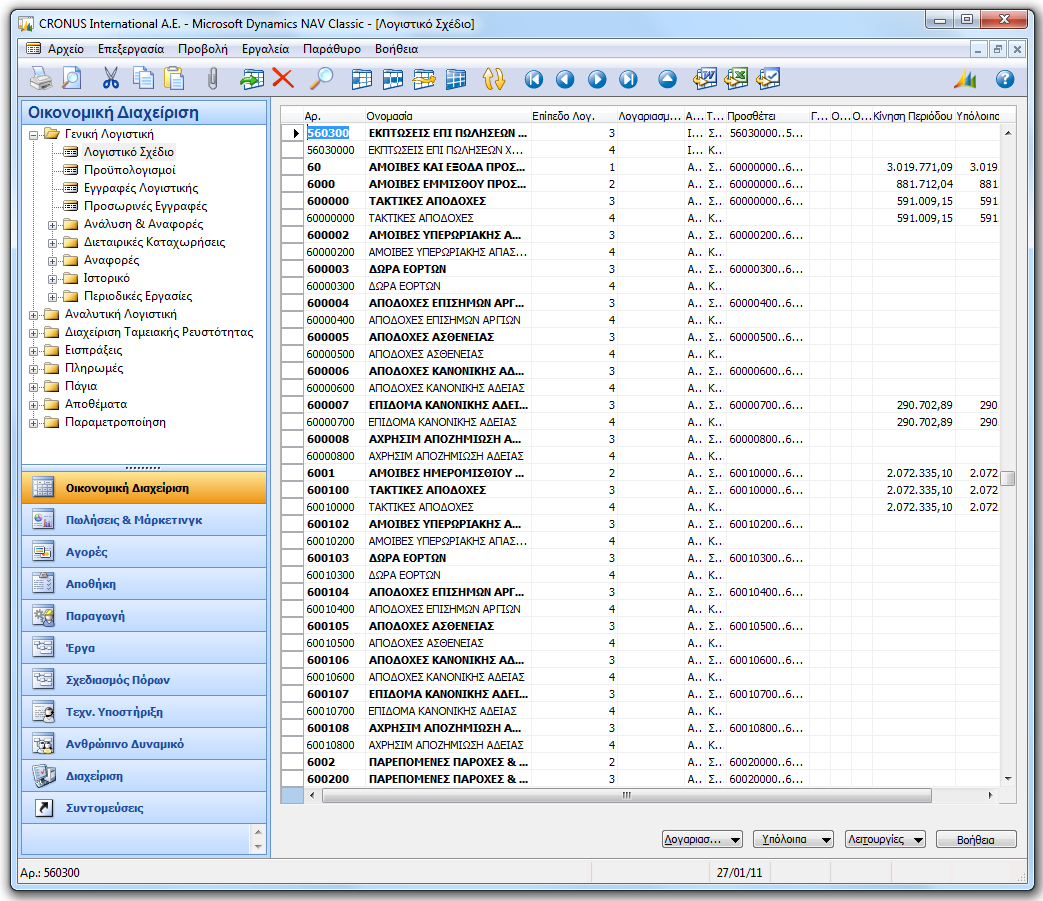The height and width of the screenshot is (901, 1043).
Task: Switch to the Παραγωγή module
Action: point(144,616)
